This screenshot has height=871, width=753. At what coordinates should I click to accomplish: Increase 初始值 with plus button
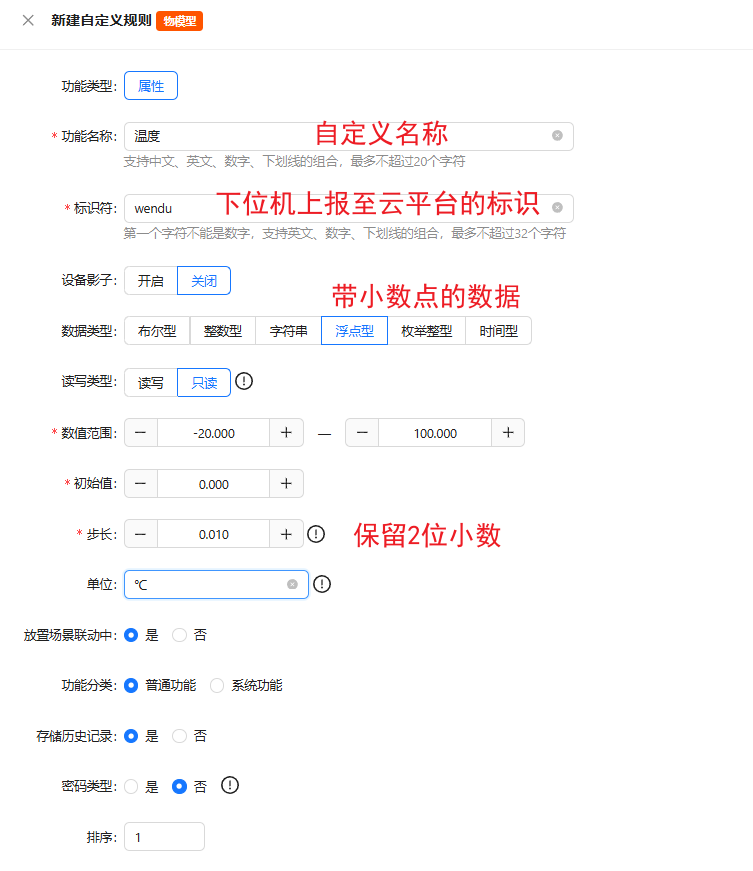286,483
